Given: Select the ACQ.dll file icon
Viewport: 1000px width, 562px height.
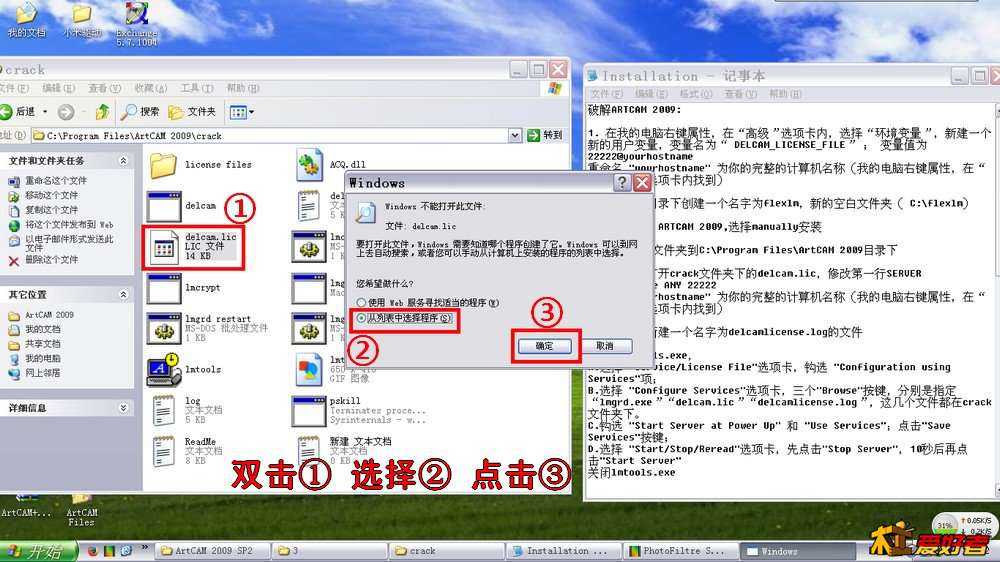Looking at the screenshot, I should click(x=309, y=165).
